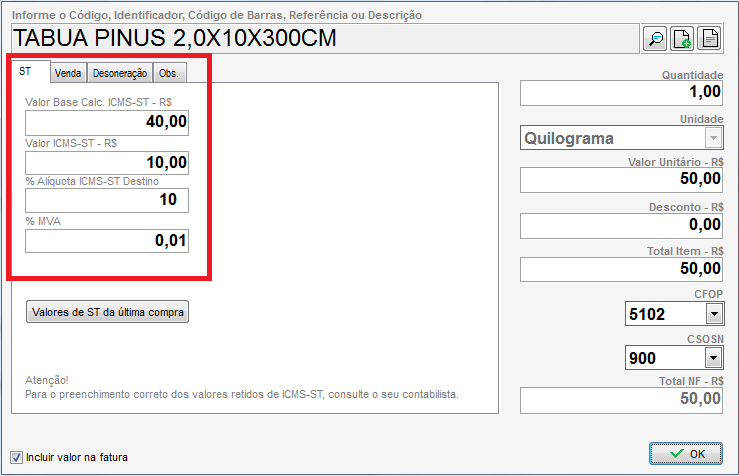Open the Unidade Quilograma dropdown
Image resolution: width=739 pixels, height=476 pixels.
pos(712,138)
